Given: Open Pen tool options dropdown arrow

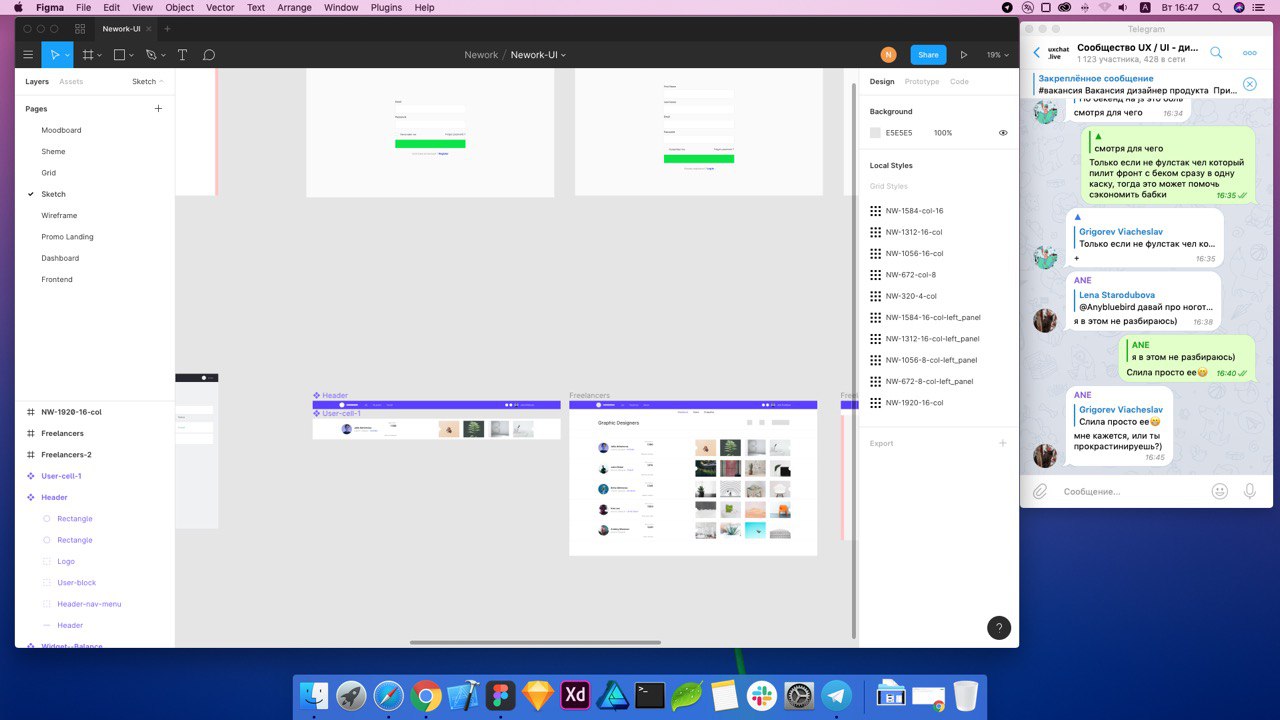Looking at the screenshot, I should [x=164, y=55].
